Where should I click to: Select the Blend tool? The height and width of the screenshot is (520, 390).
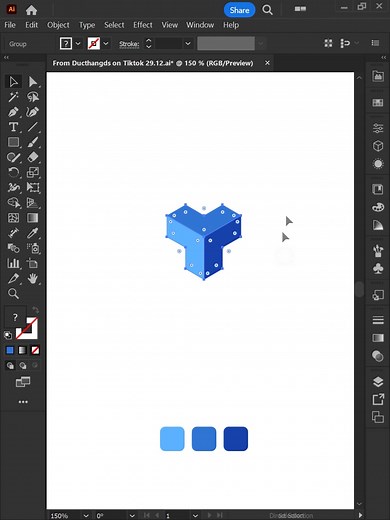coord(13,248)
